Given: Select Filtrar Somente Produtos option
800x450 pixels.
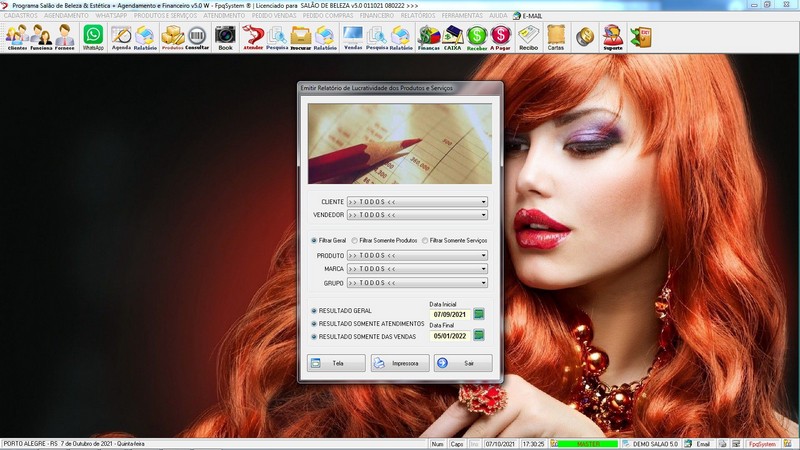Looking at the screenshot, I should point(354,241).
